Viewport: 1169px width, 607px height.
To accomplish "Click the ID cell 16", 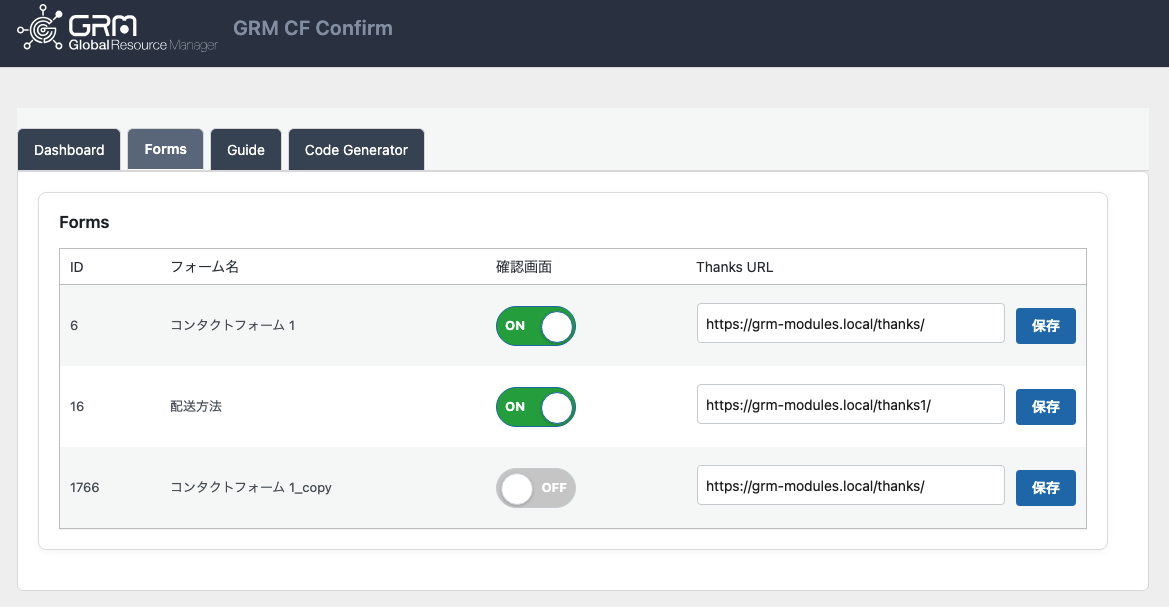I will pos(77,406).
